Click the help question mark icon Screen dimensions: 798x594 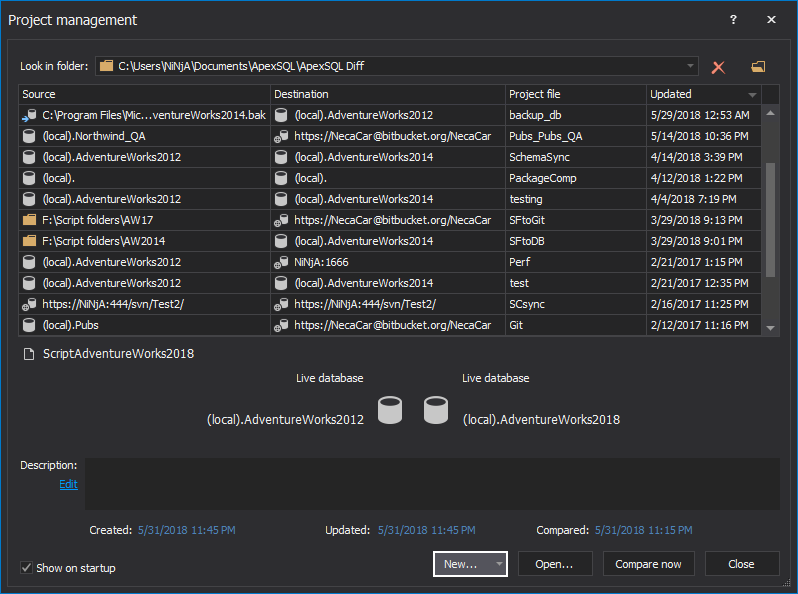(x=733, y=20)
